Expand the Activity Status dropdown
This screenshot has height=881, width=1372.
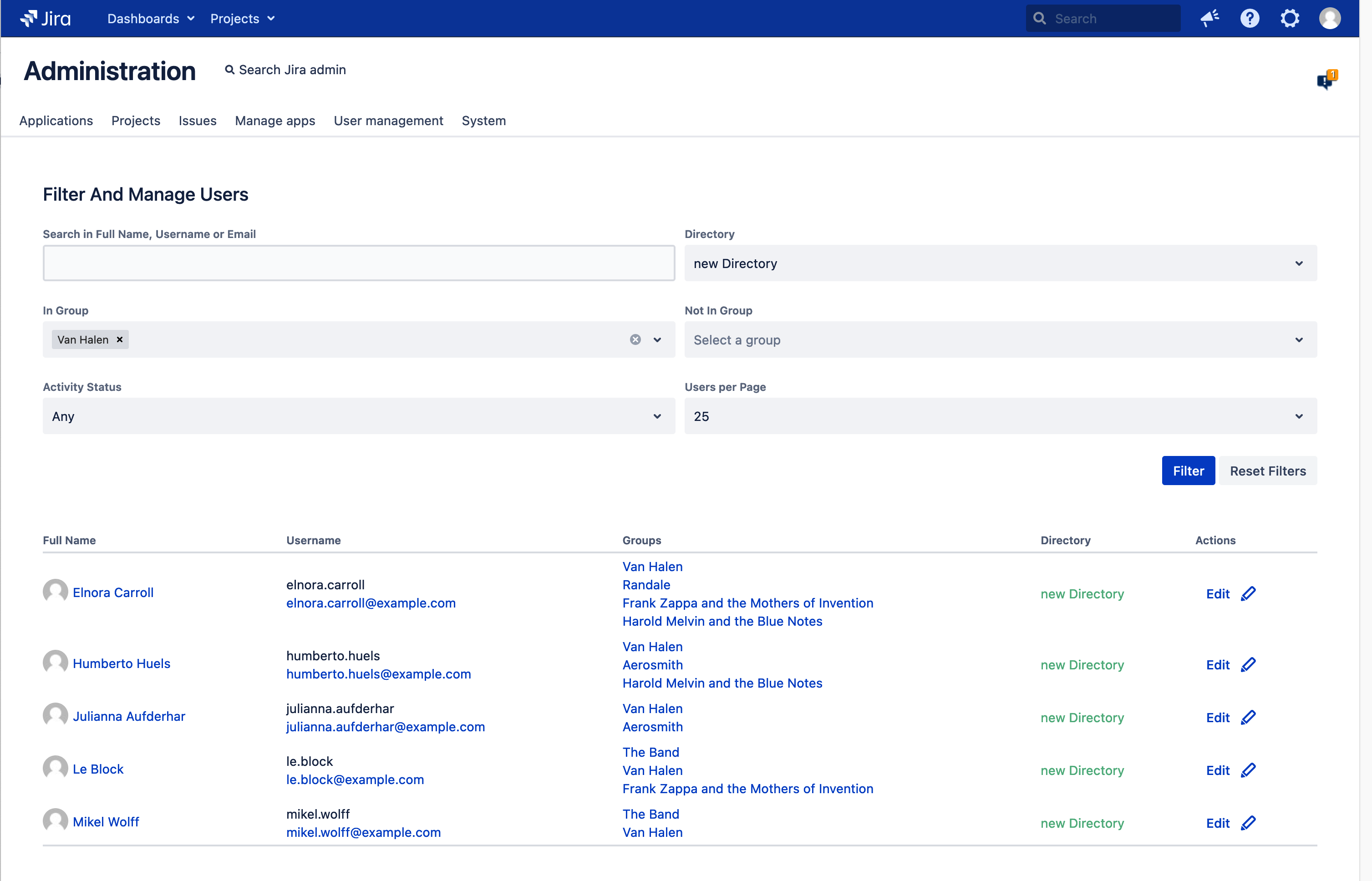(x=359, y=416)
